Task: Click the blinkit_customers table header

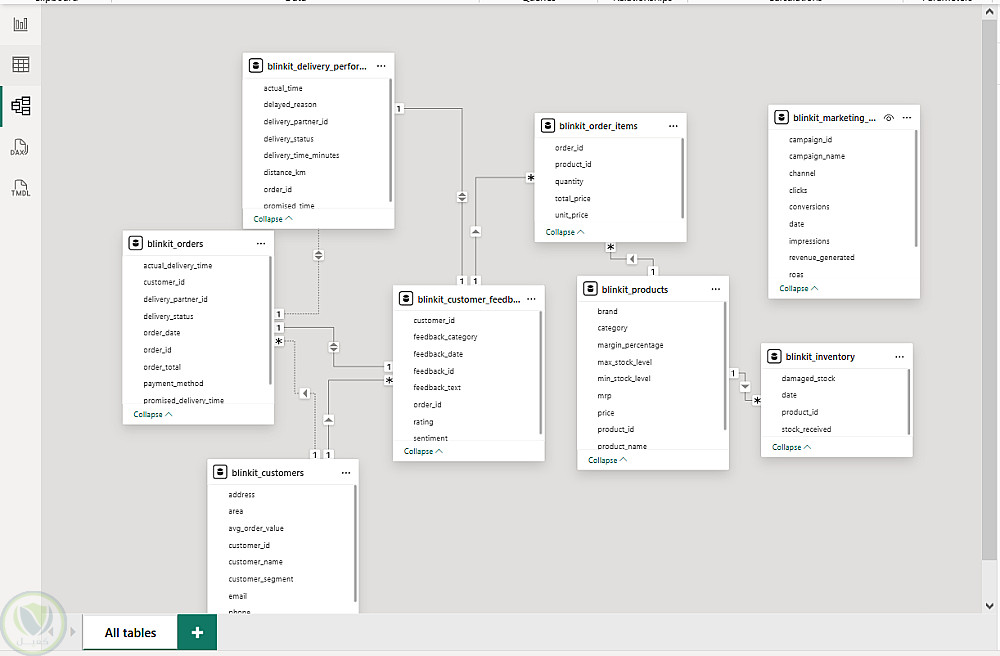Action: (268, 472)
